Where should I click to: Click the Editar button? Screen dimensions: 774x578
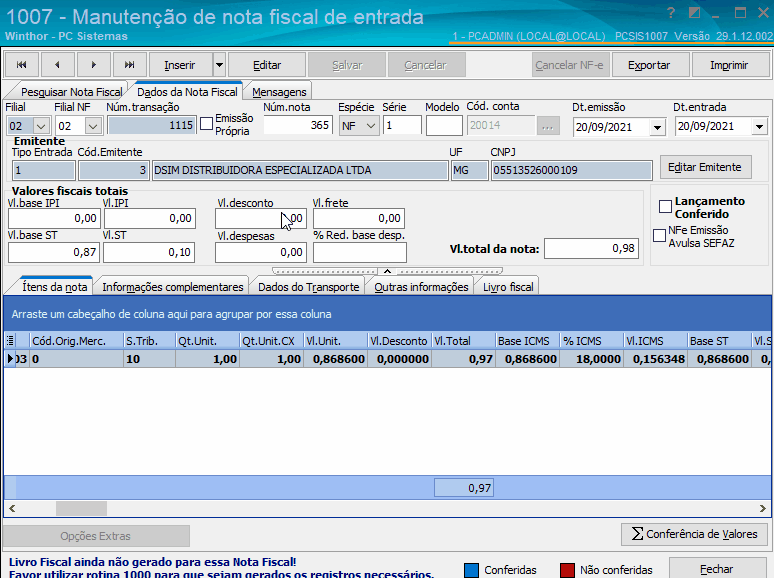pyautogui.click(x=267, y=65)
